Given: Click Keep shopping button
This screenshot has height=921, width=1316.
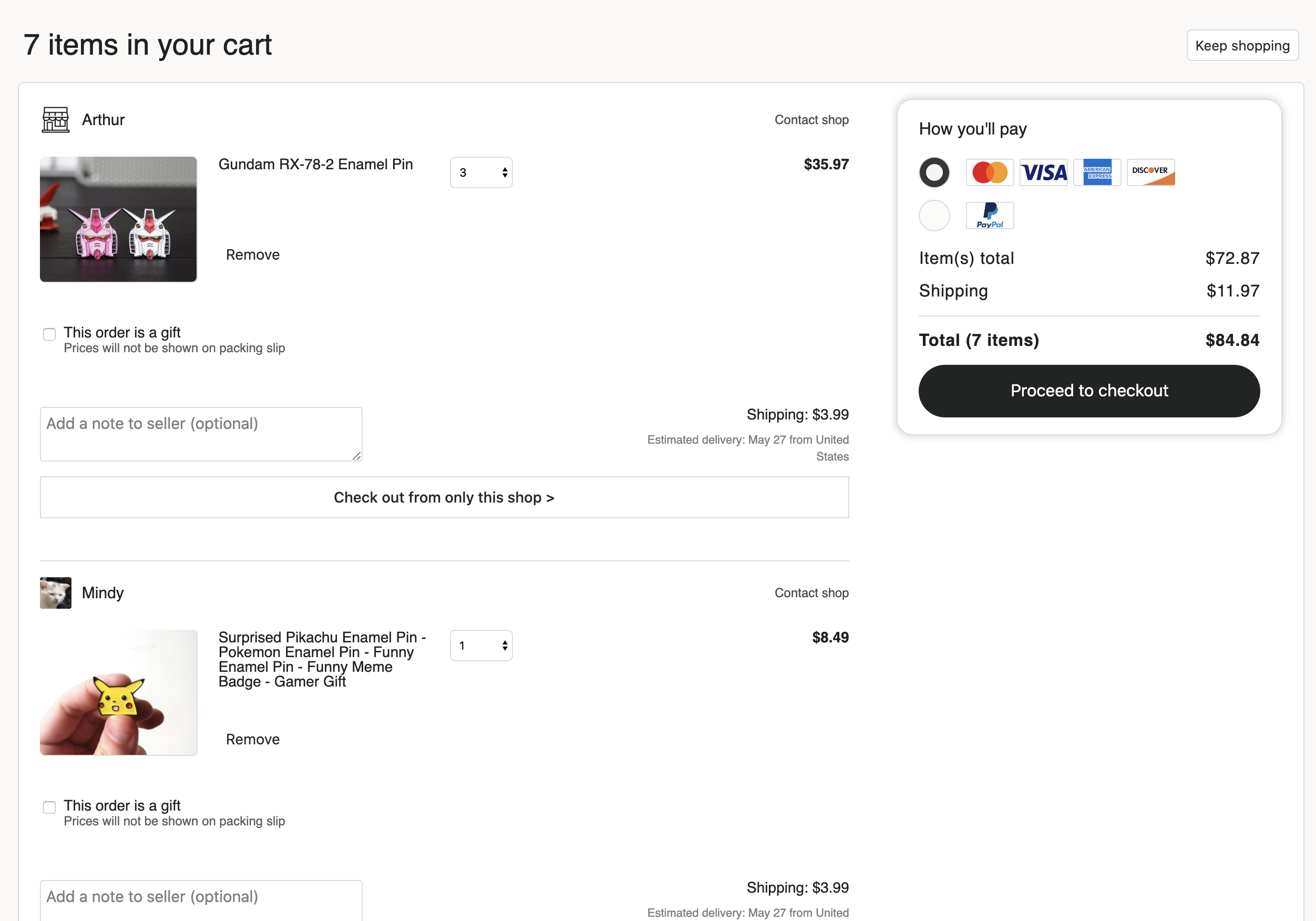Looking at the screenshot, I should coord(1242,45).
